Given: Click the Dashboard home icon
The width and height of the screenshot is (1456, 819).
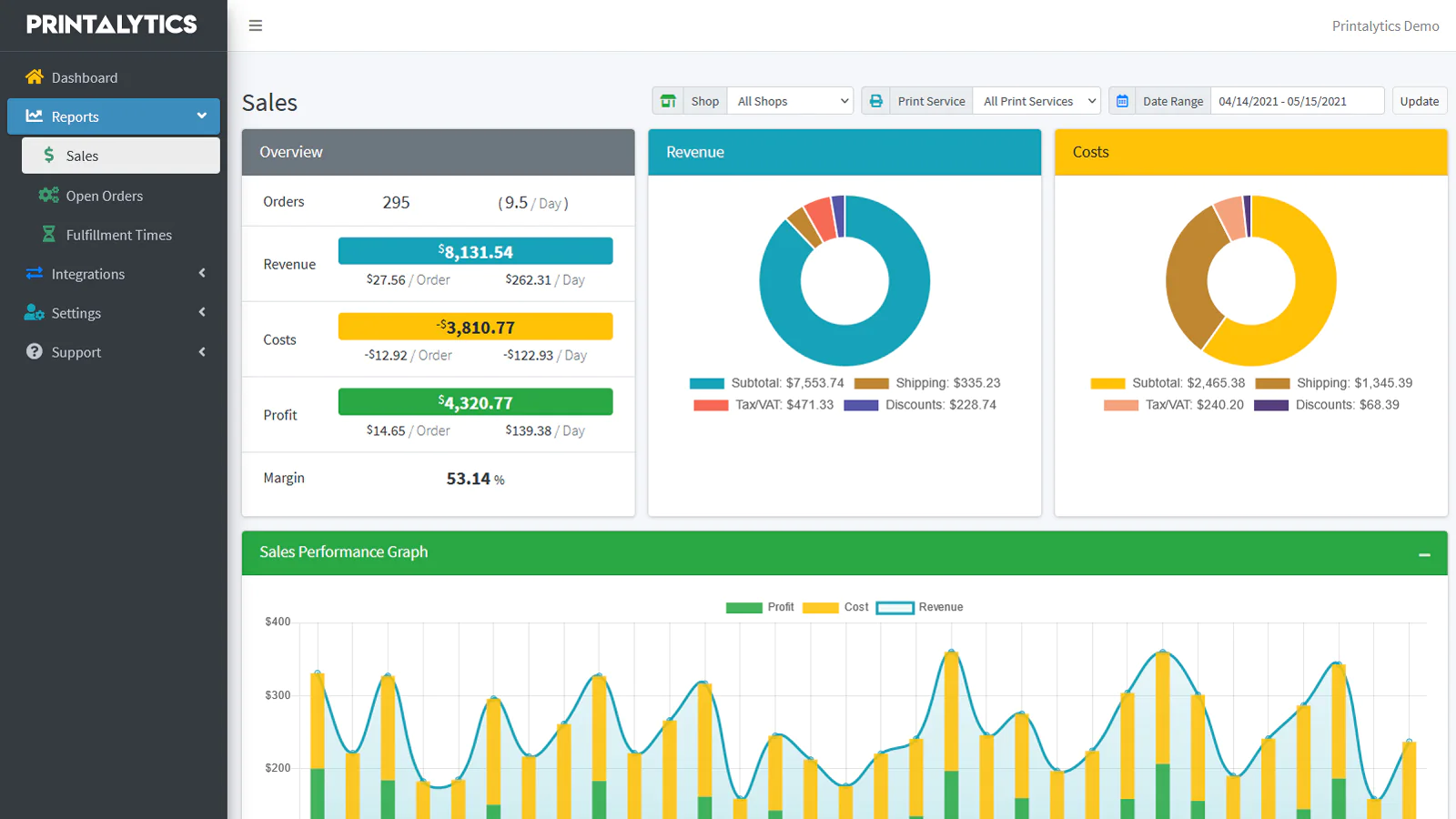Looking at the screenshot, I should (35, 77).
